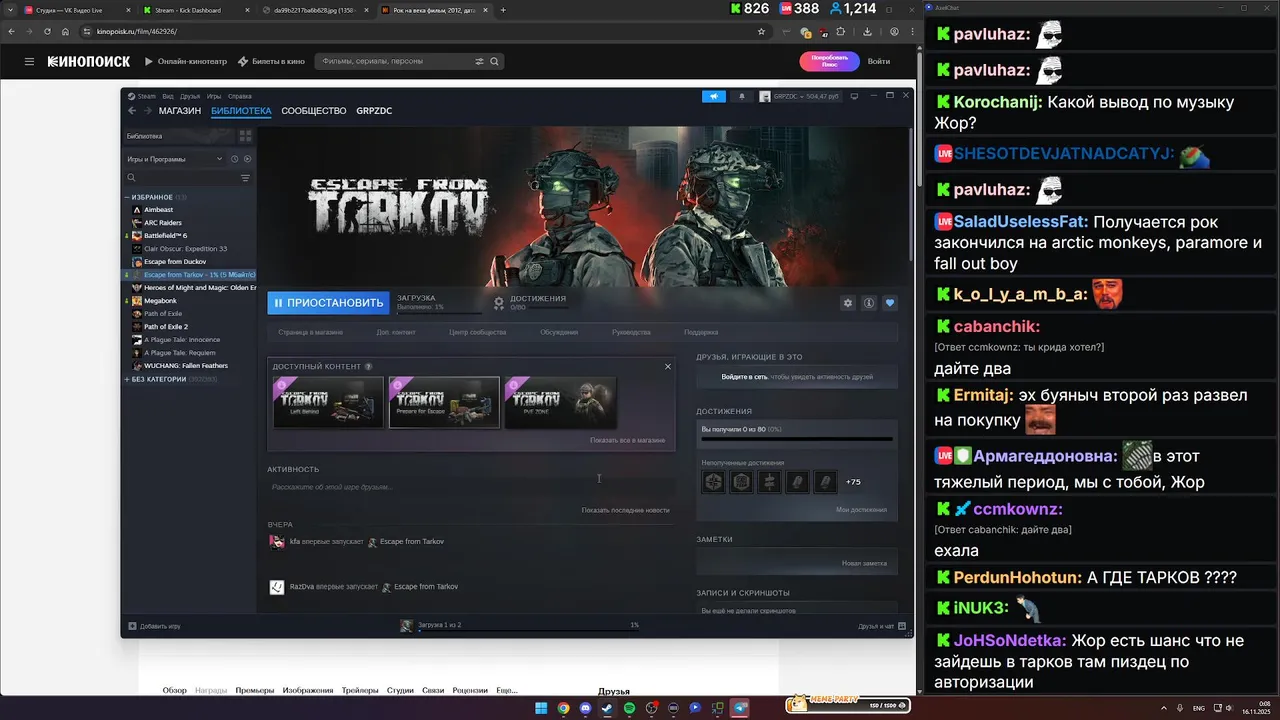Screen dimensions: 1280x720
Task: Click Показать все в магазине
Action: tap(627, 439)
